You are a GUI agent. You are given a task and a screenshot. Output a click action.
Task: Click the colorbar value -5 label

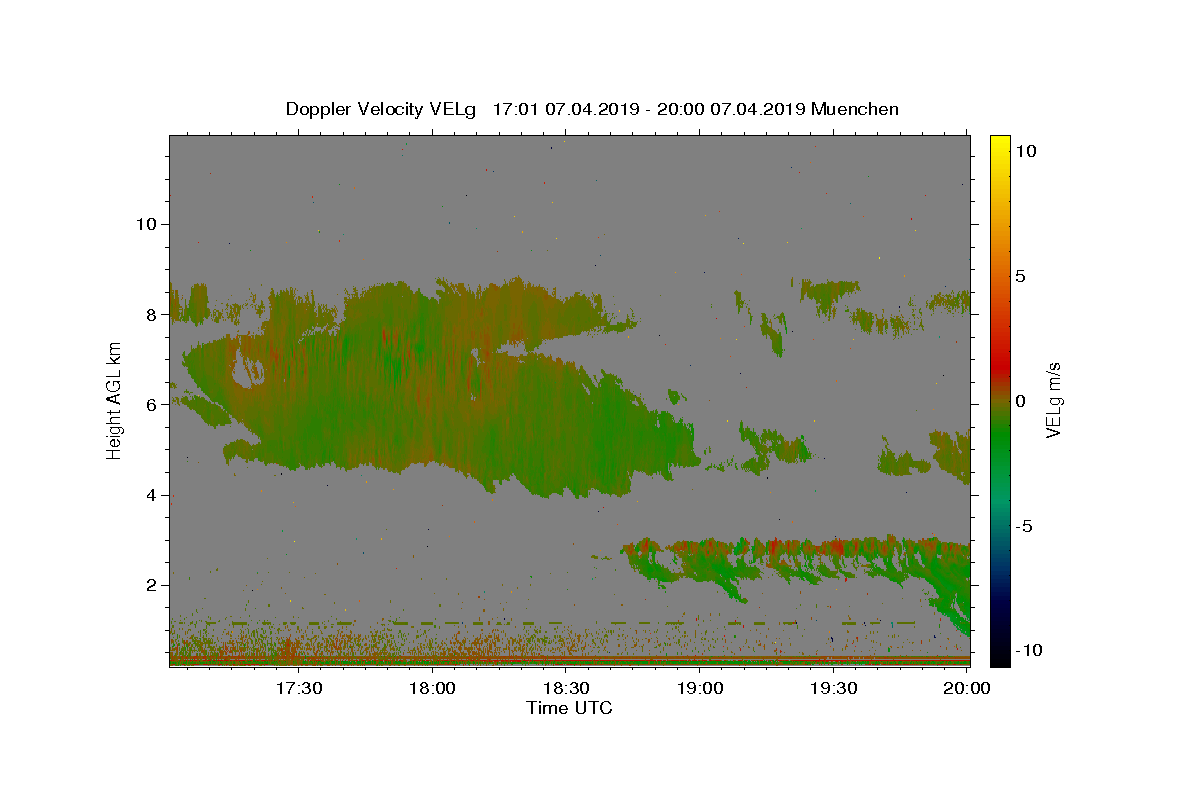click(x=1026, y=526)
